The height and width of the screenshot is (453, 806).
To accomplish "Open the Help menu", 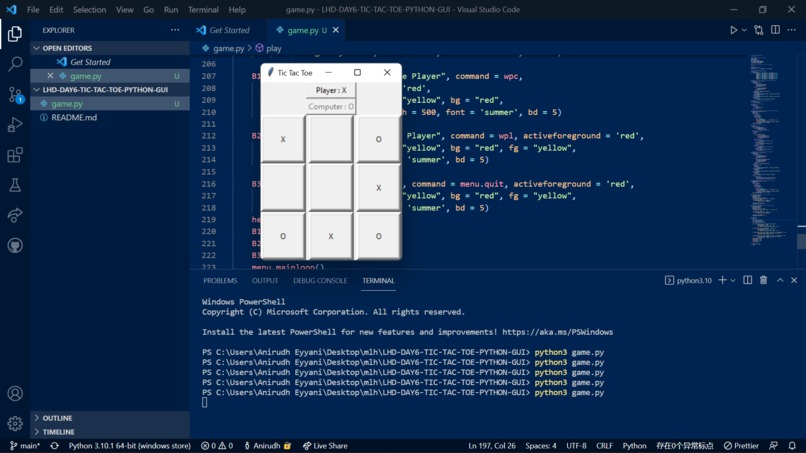I will pyautogui.click(x=237, y=10).
